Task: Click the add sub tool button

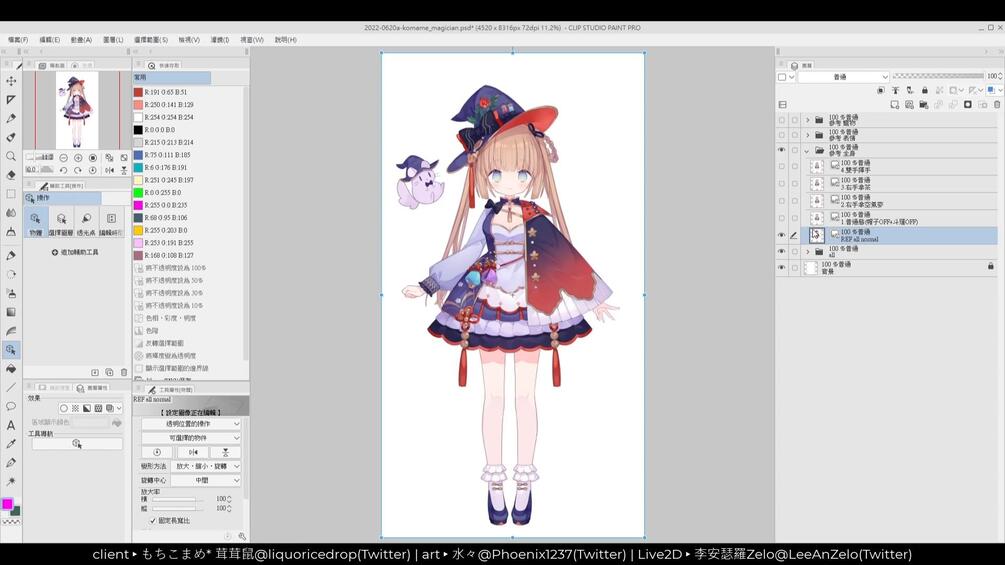Action: tap(75, 252)
